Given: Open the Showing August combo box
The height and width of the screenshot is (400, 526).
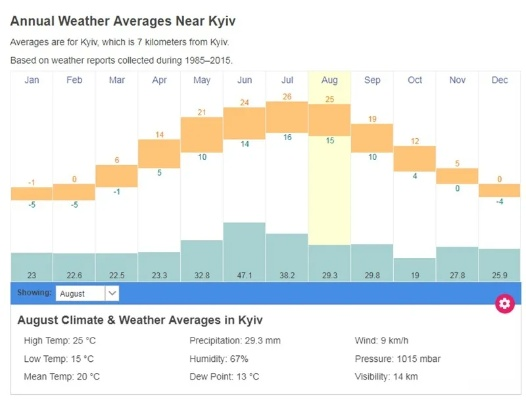Looking at the screenshot, I should tap(87, 293).
